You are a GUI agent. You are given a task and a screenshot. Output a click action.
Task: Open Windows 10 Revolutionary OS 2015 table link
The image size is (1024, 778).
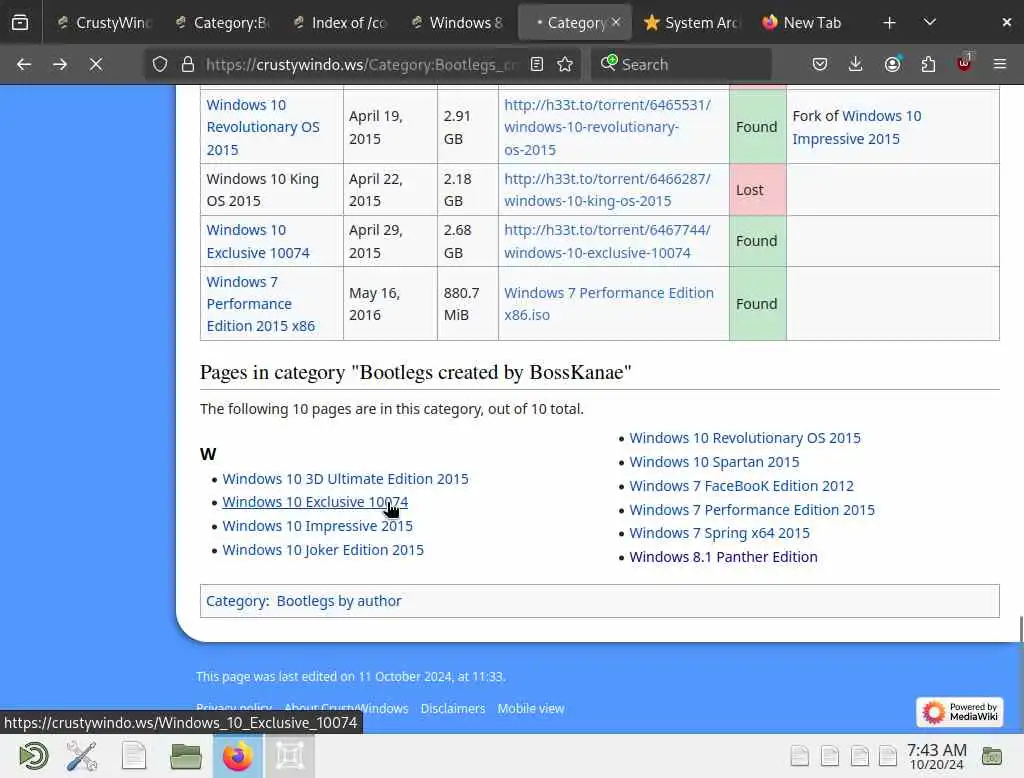(x=263, y=127)
